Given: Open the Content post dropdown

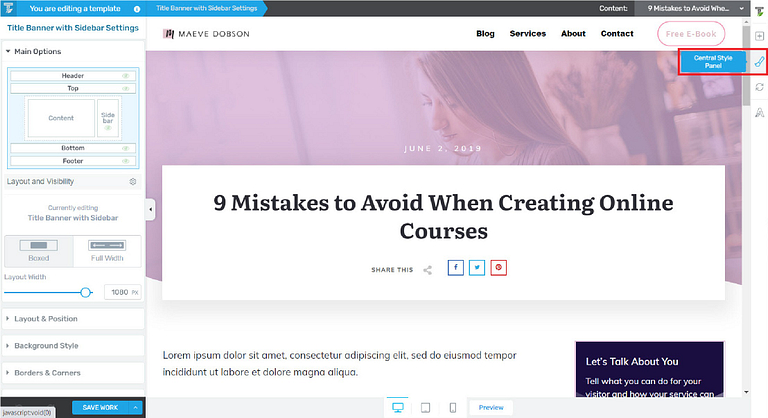Looking at the screenshot, I should pyautogui.click(x=693, y=8).
